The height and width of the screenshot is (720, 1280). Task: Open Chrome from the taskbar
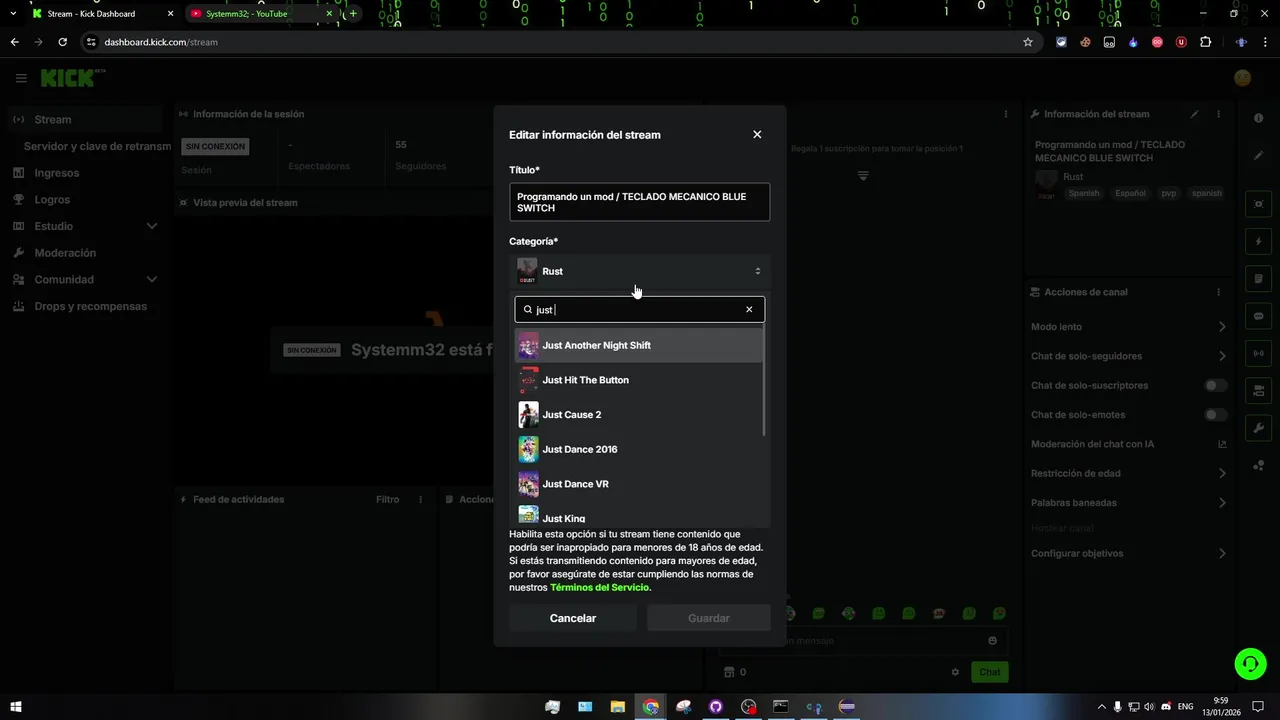pos(650,707)
